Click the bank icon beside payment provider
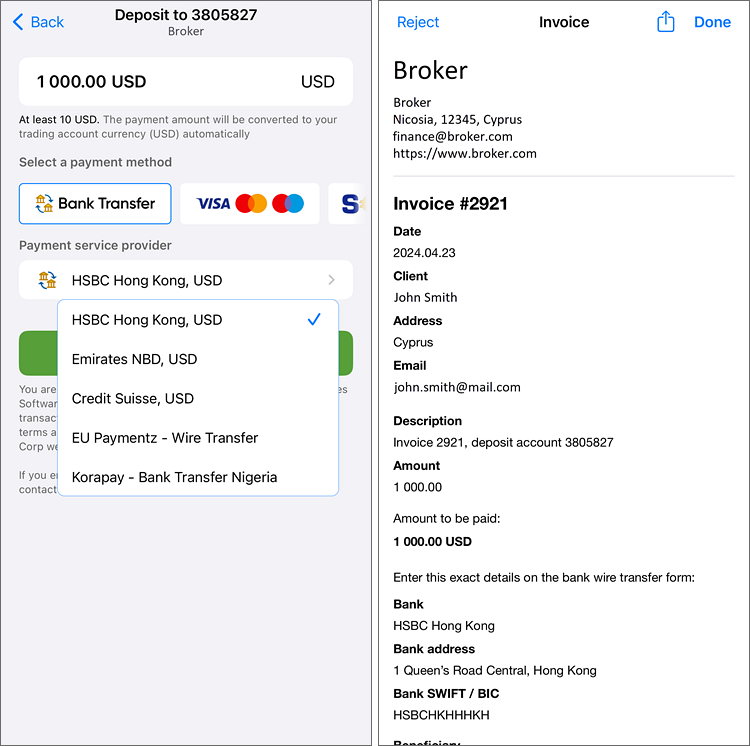Image resolution: width=750 pixels, height=746 pixels. pos(47,280)
